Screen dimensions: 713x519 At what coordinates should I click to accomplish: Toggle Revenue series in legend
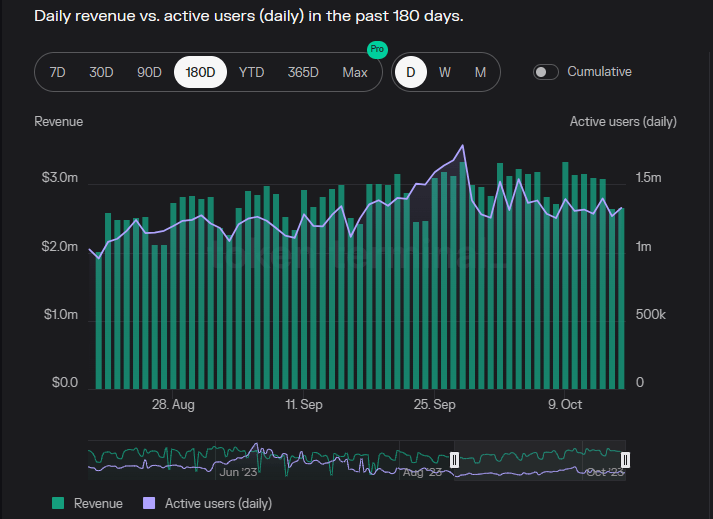tap(98, 504)
